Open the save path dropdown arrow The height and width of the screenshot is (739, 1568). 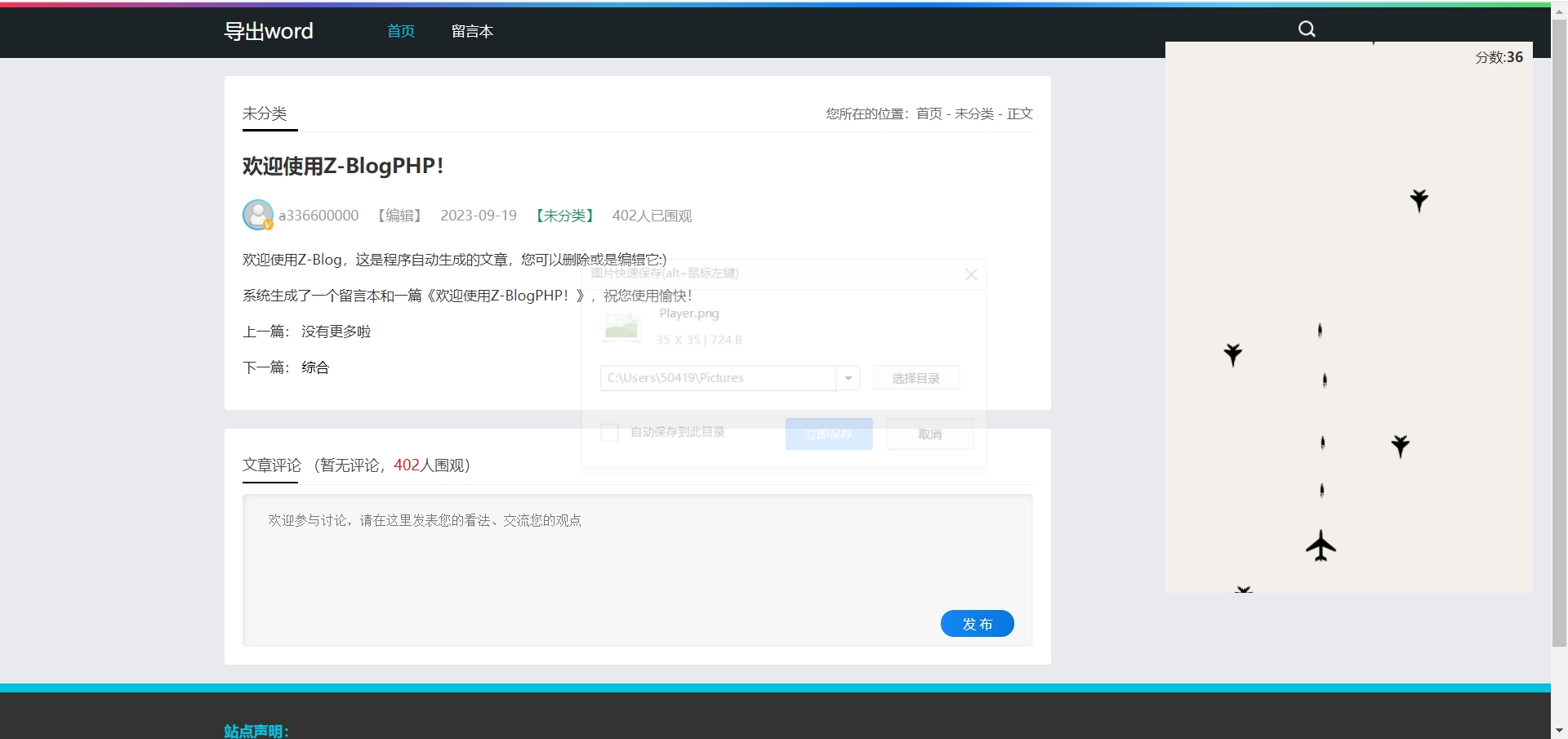(849, 378)
